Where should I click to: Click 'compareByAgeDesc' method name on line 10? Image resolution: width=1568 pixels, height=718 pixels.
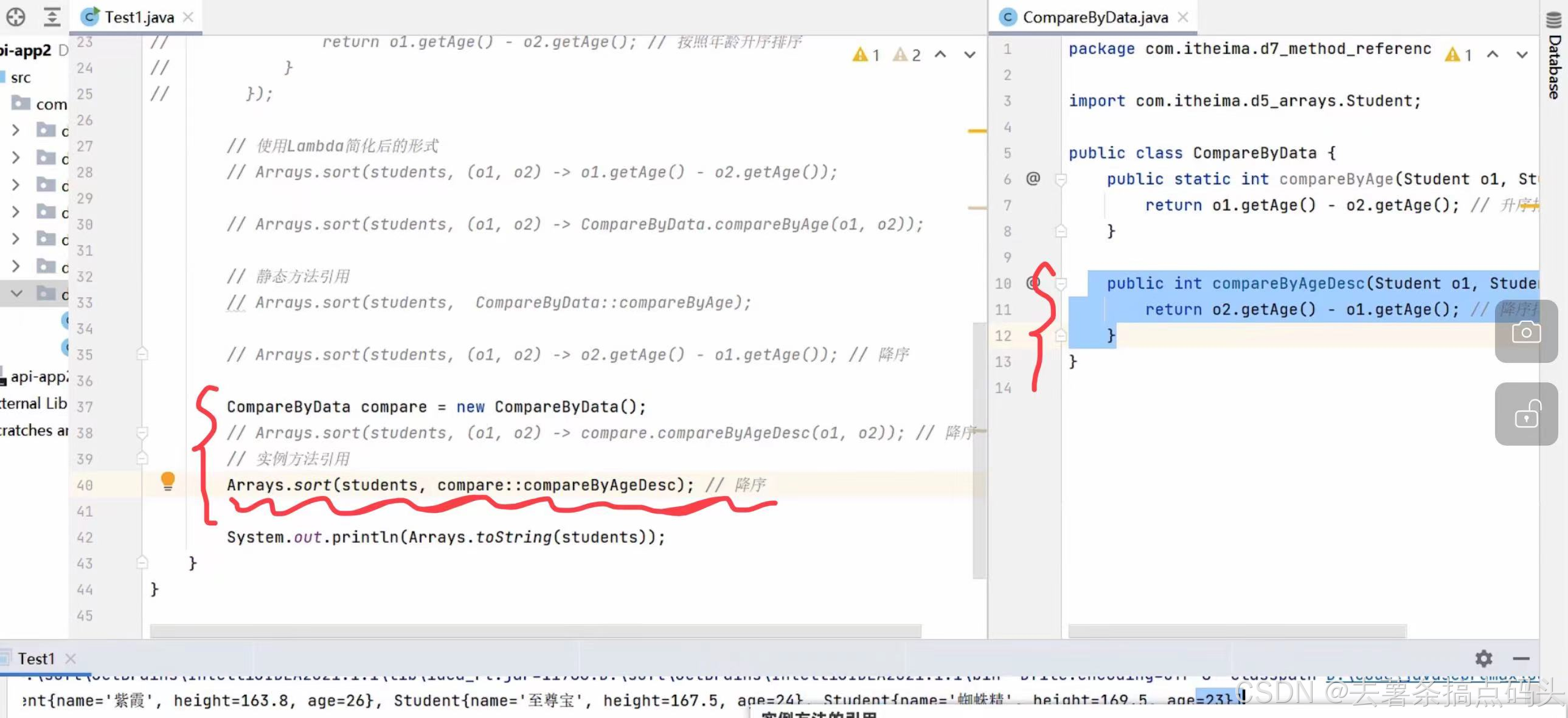(x=1289, y=283)
